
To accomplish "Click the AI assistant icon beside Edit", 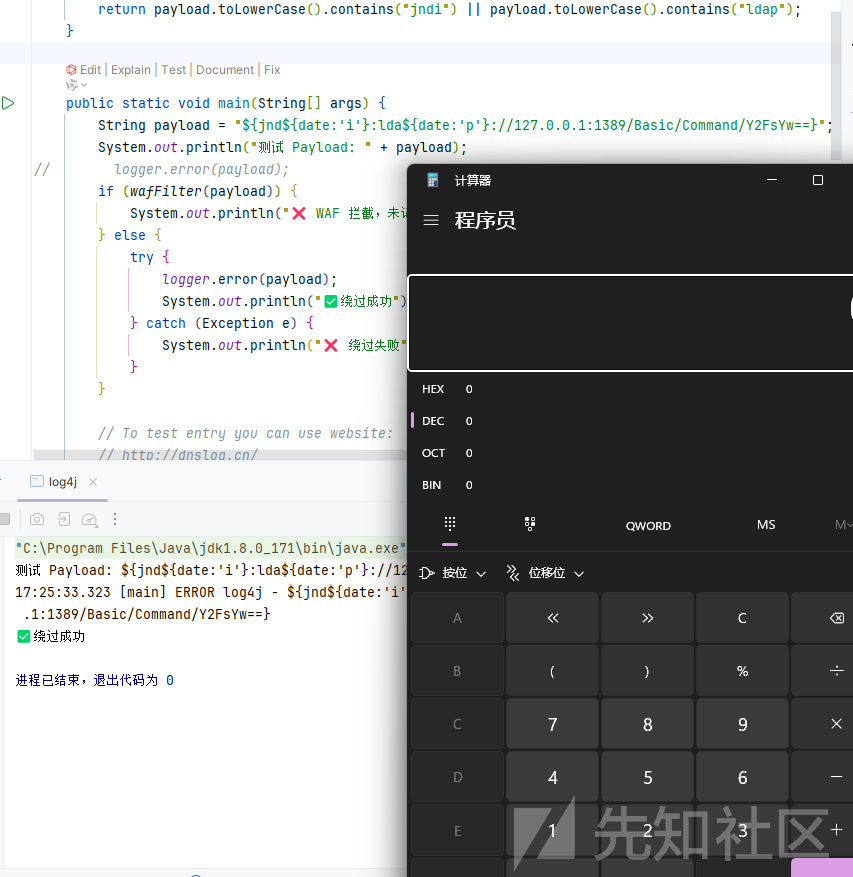I will pyautogui.click(x=71, y=70).
